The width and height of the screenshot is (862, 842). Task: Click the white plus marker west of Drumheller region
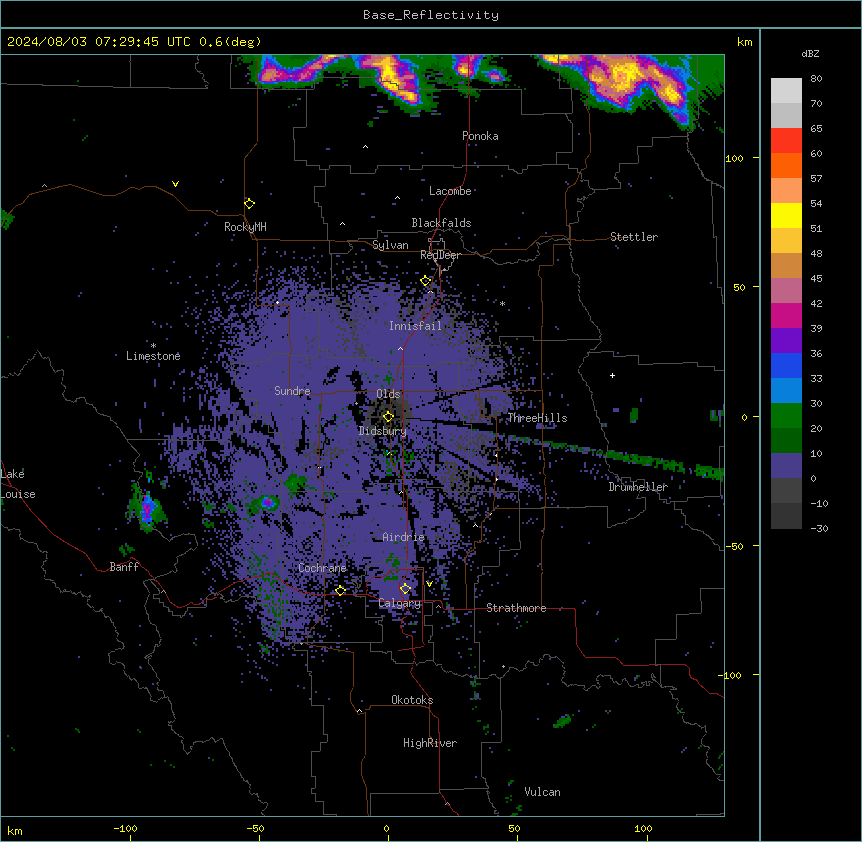[x=612, y=375]
